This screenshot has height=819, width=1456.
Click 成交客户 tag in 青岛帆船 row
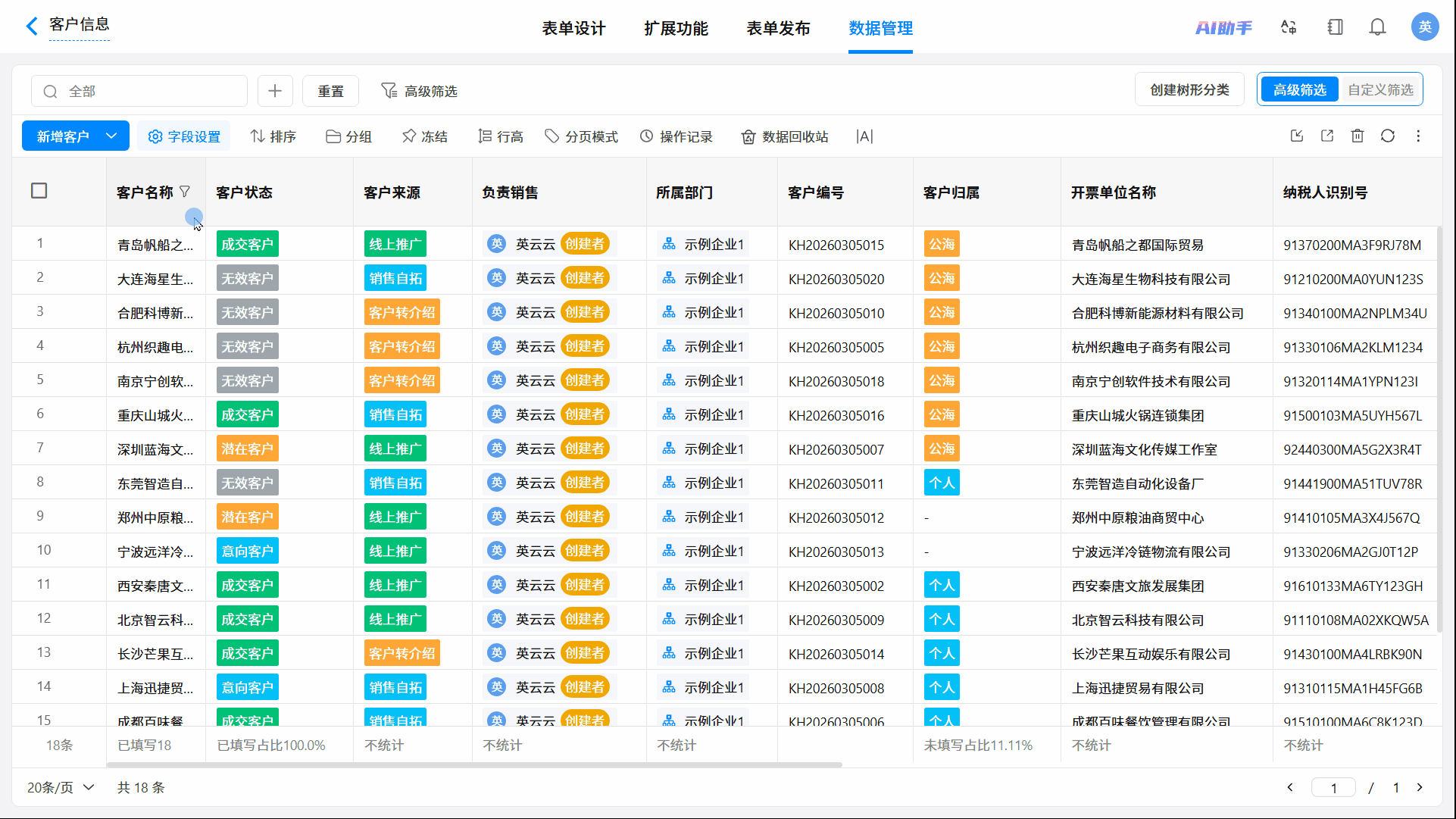pos(247,244)
